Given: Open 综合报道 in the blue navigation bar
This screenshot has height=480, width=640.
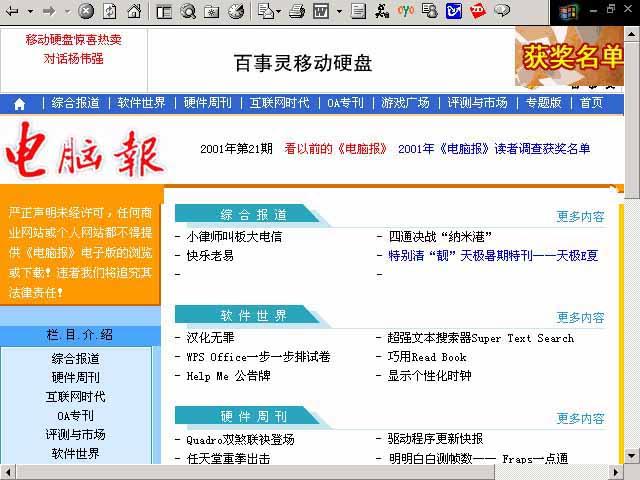Looking at the screenshot, I should pos(76,103).
